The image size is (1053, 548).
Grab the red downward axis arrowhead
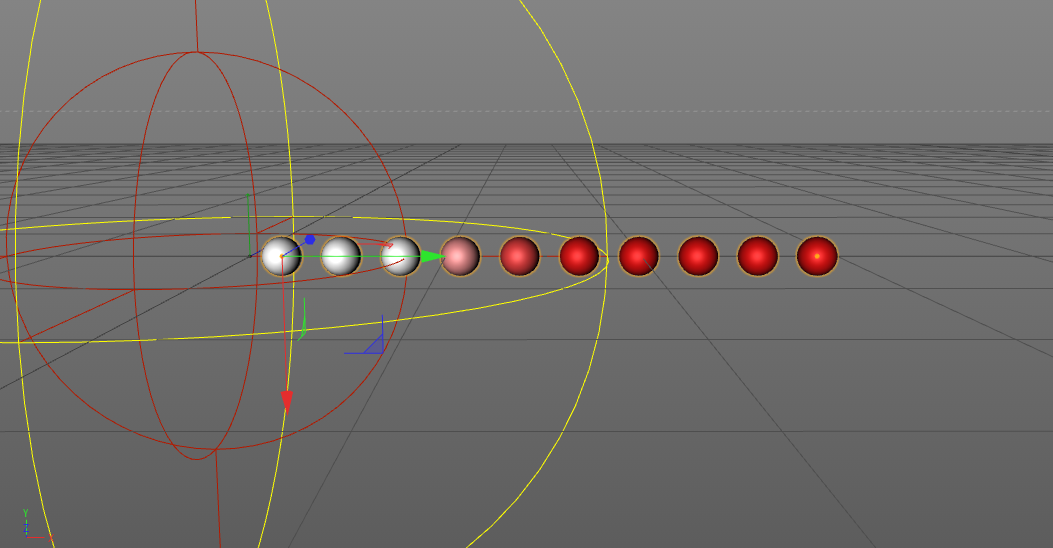click(287, 401)
